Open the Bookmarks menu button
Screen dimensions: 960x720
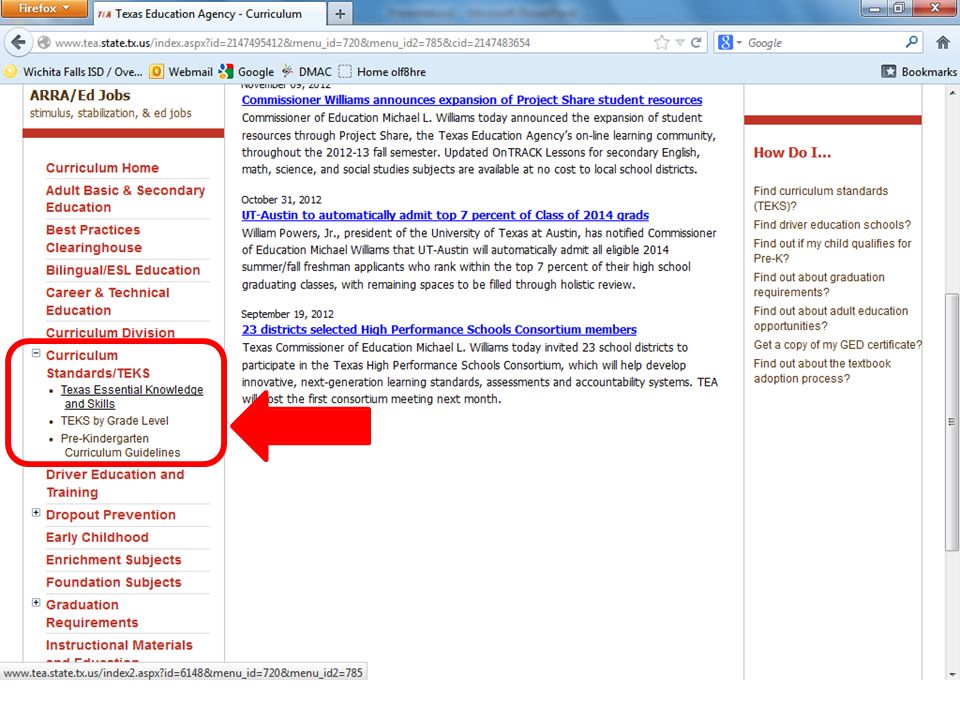(x=918, y=72)
